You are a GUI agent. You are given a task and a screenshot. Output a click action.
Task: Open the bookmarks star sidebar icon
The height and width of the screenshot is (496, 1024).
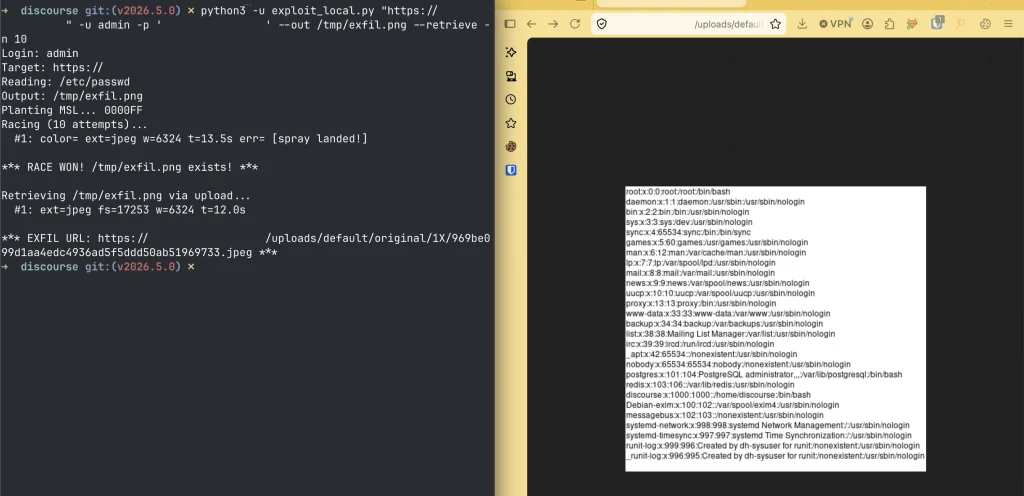[511, 123]
